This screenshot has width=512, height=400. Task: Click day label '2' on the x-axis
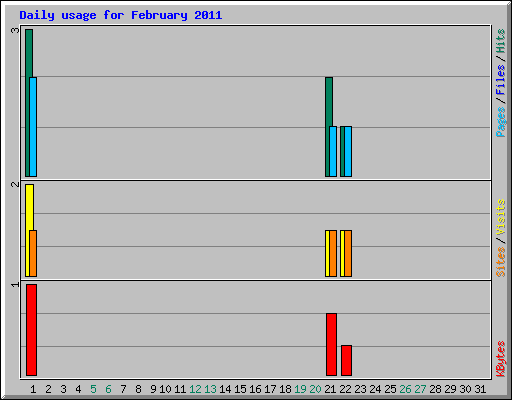48,389
